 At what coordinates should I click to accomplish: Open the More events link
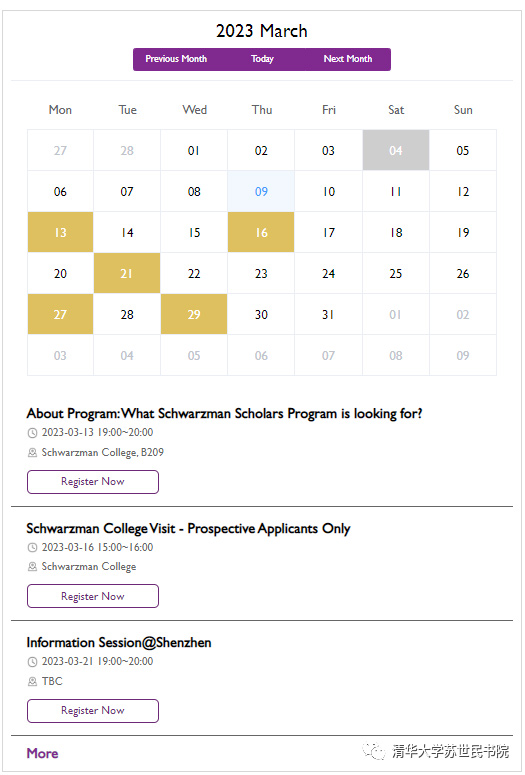tap(43, 753)
